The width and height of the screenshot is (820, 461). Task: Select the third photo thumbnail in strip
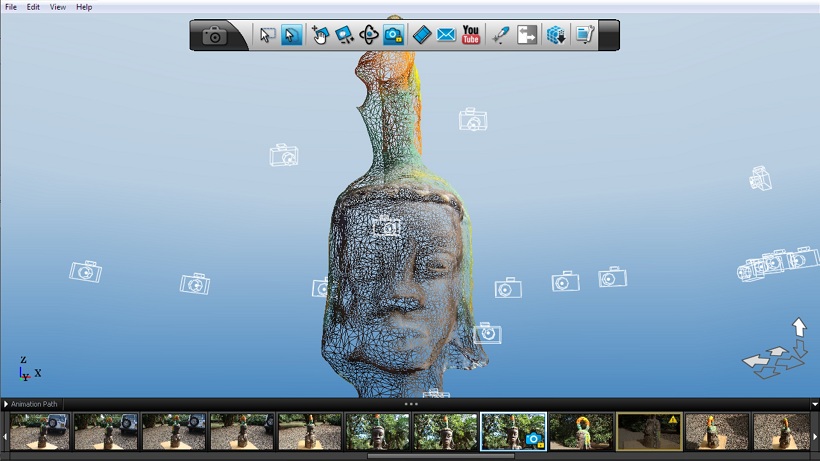(x=174, y=432)
